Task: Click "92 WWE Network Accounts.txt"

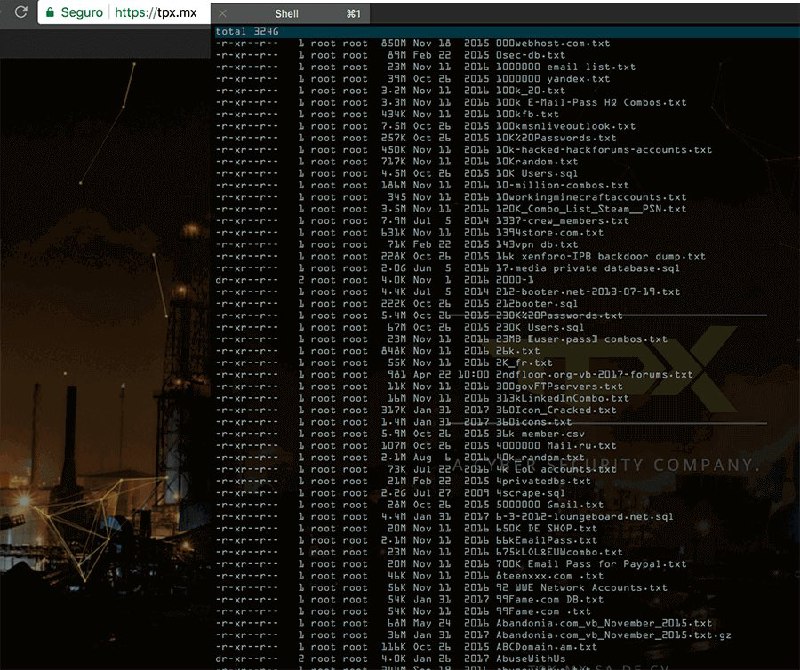Action: click(582, 588)
